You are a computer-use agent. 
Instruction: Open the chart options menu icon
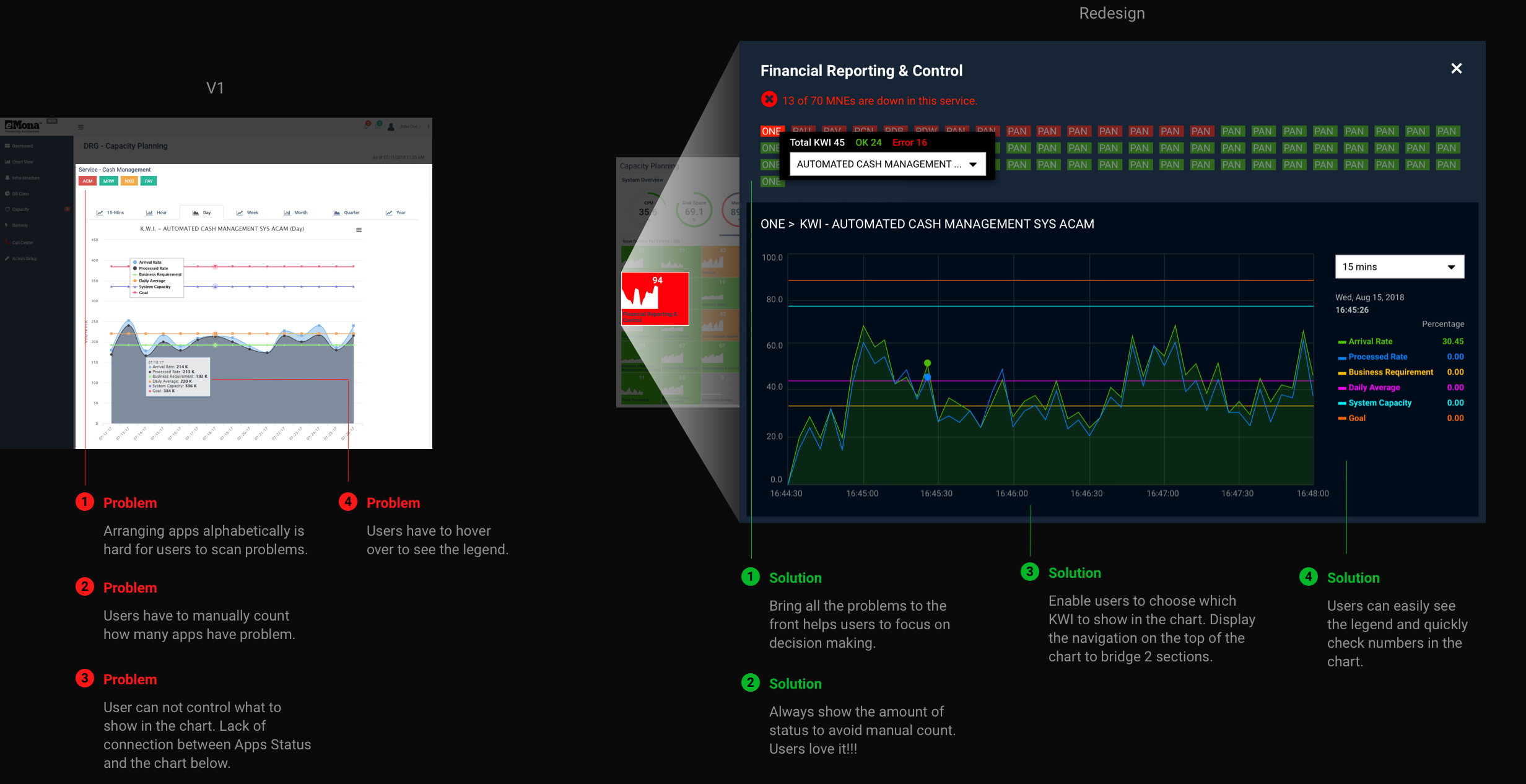point(359,230)
